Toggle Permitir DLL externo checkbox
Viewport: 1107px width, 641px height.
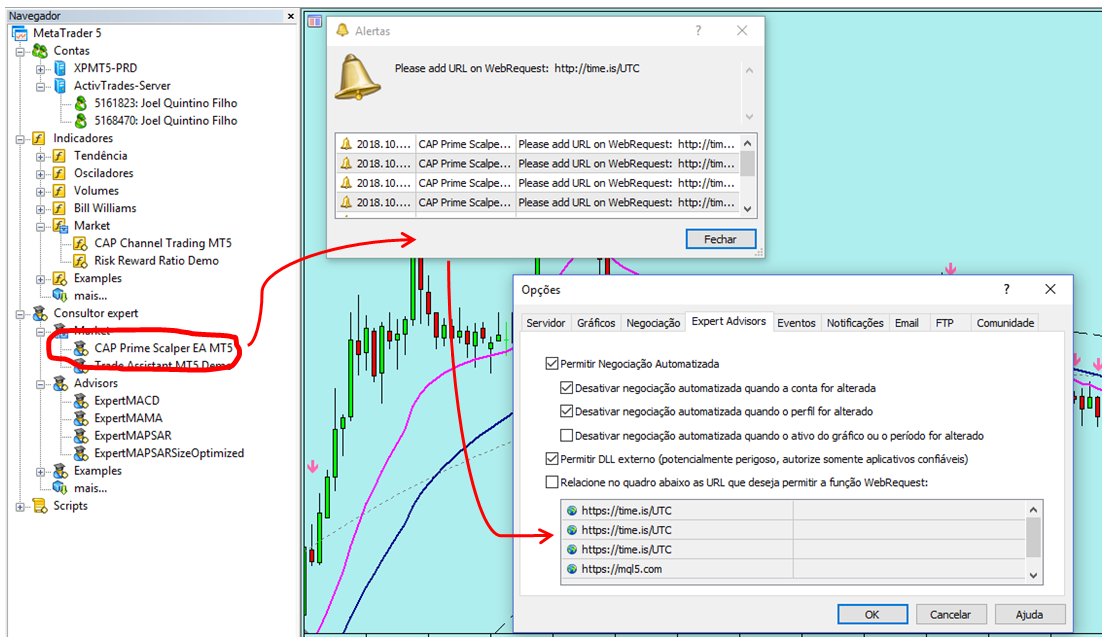[x=552, y=459]
